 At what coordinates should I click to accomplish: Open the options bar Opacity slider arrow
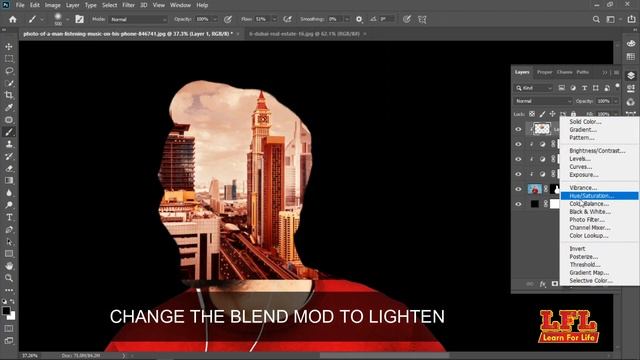(215, 19)
